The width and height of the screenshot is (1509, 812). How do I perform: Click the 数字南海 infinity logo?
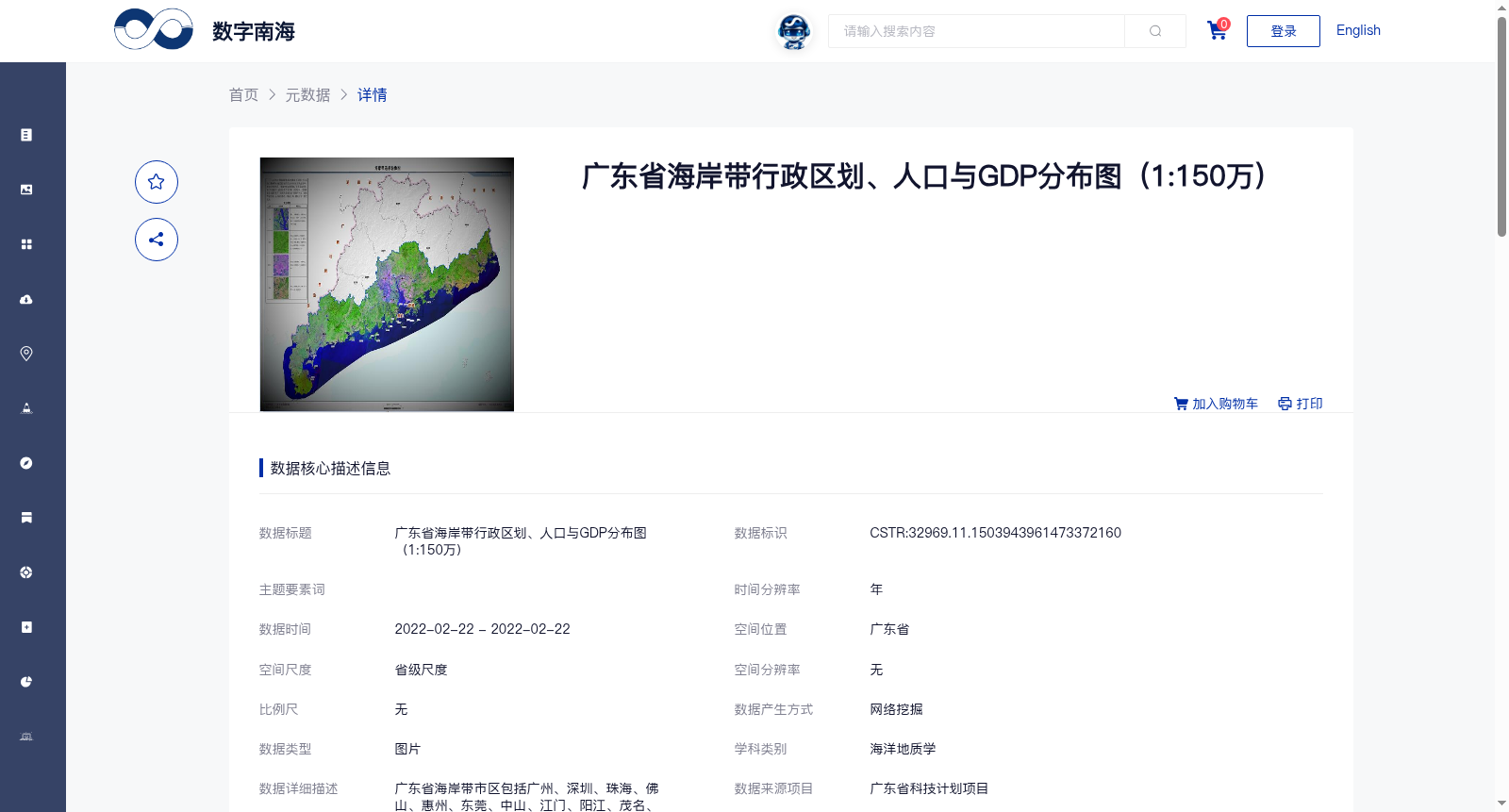tap(154, 29)
